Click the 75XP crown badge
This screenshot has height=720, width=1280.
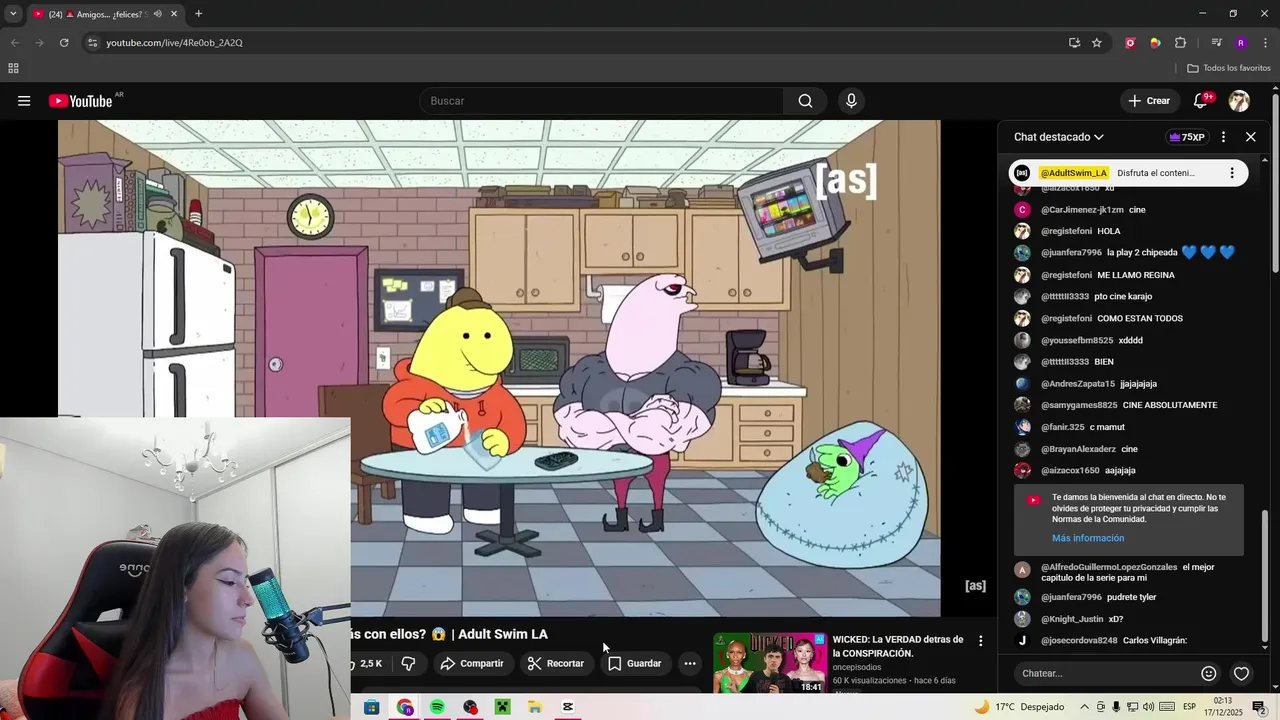[x=1186, y=137]
